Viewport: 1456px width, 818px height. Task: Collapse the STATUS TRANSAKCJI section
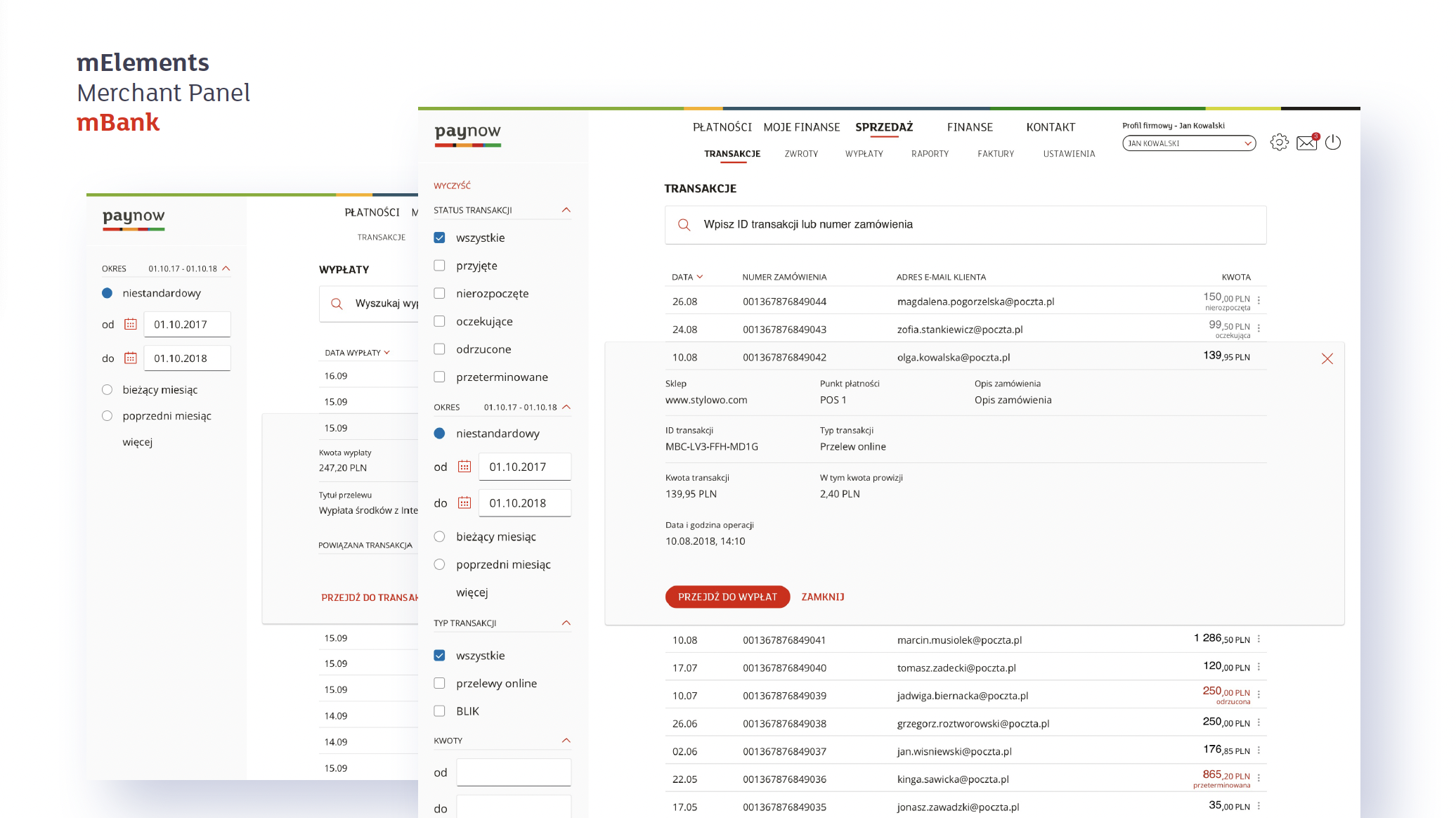pyautogui.click(x=566, y=210)
